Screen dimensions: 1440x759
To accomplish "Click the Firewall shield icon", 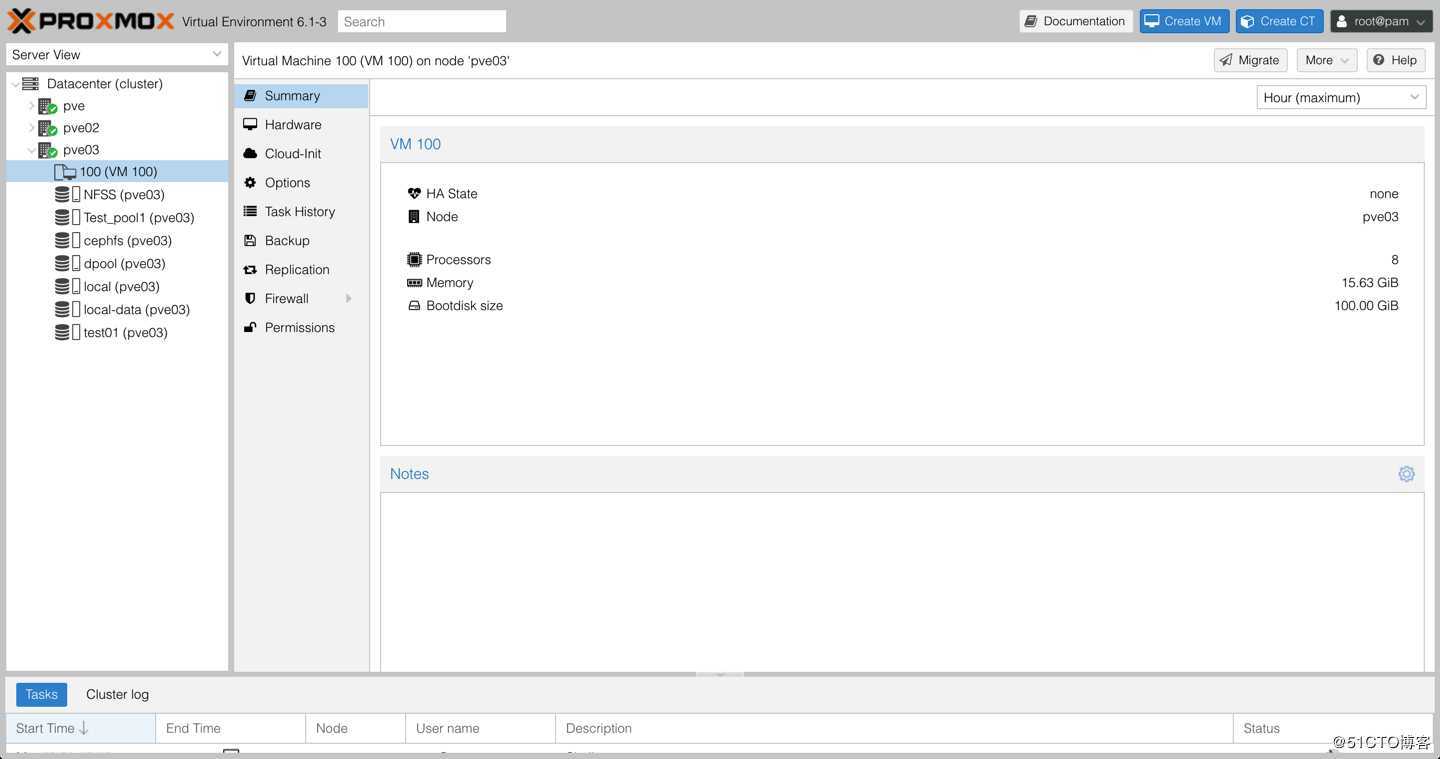I will [250, 299].
